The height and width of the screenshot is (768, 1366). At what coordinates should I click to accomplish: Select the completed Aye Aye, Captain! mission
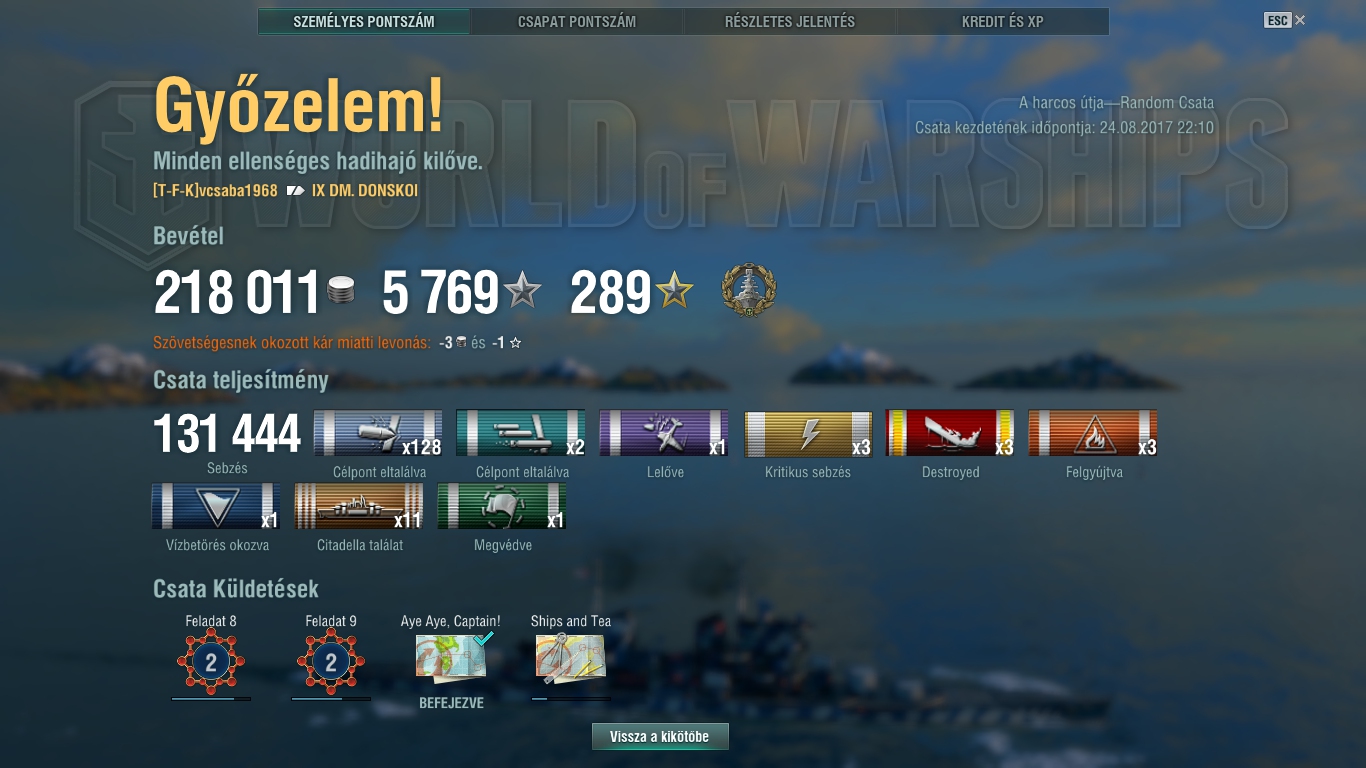452,659
